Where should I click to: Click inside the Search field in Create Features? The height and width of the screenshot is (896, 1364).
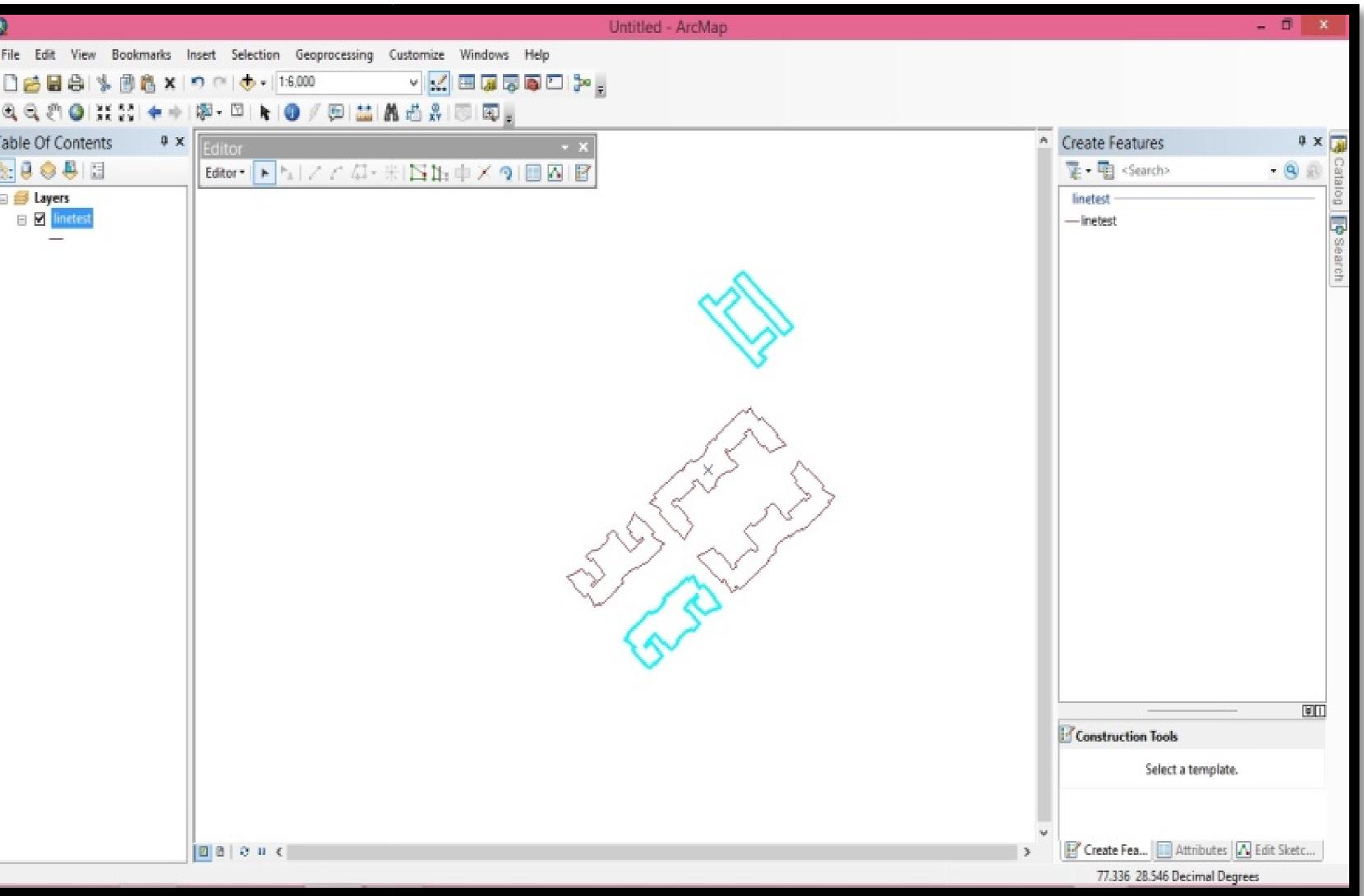coord(1191,170)
